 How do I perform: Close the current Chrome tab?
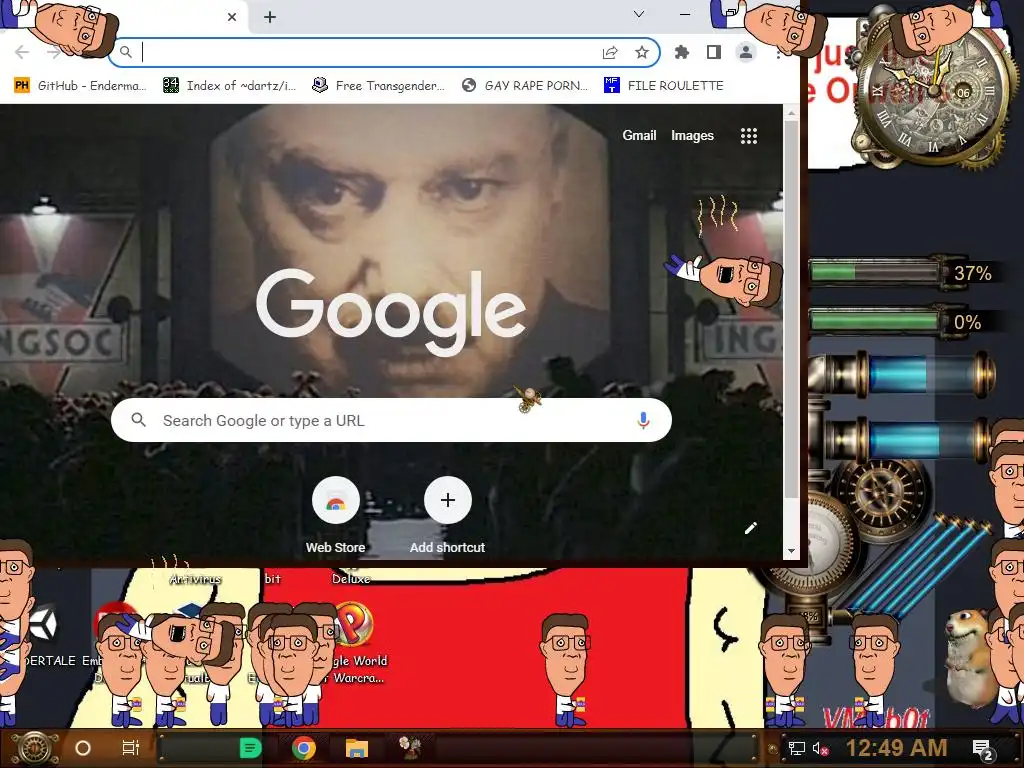(232, 17)
